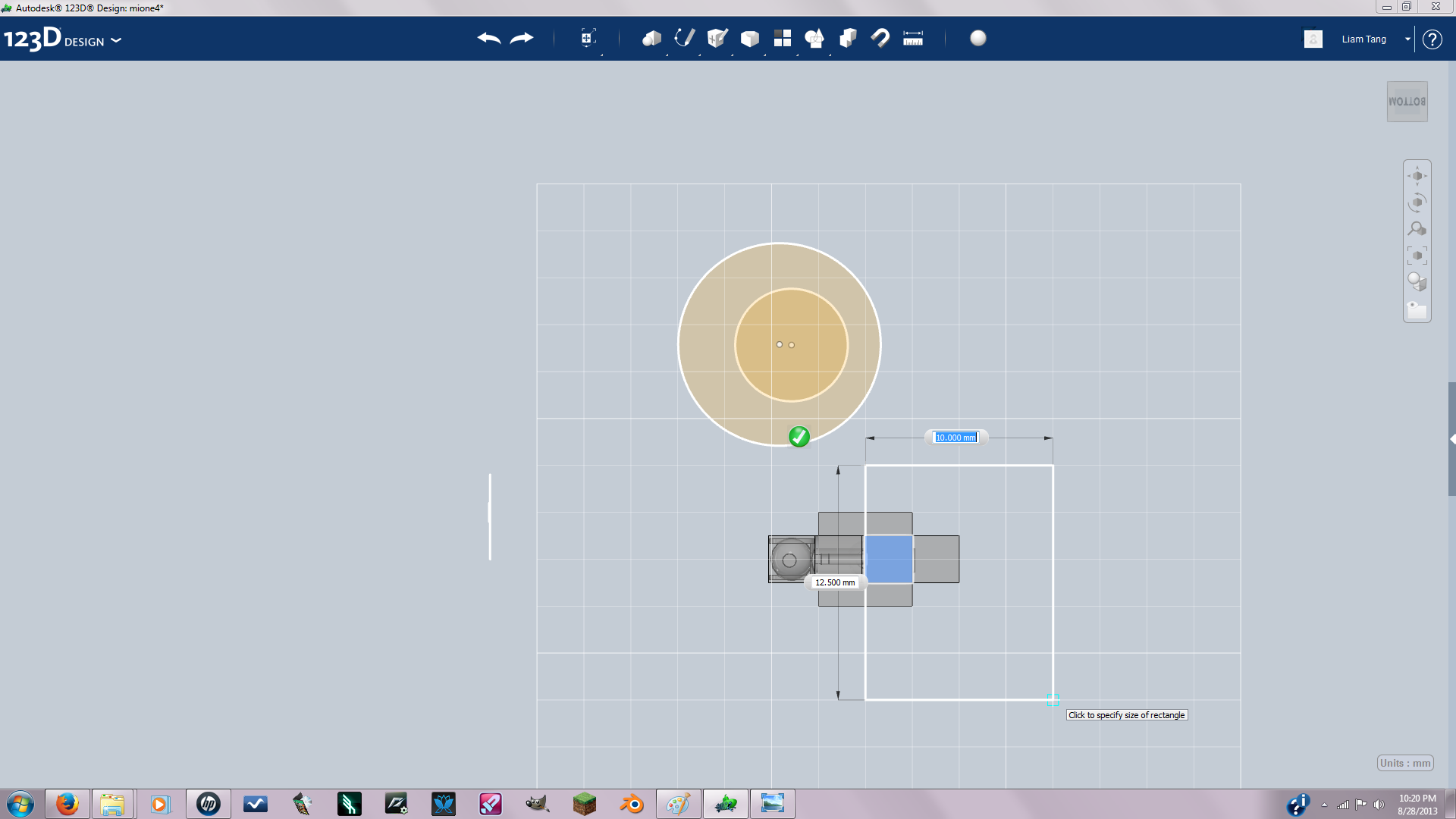Image resolution: width=1456 pixels, height=819 pixels.
Task: Select the Zoom navigation tool
Action: coord(1417,229)
